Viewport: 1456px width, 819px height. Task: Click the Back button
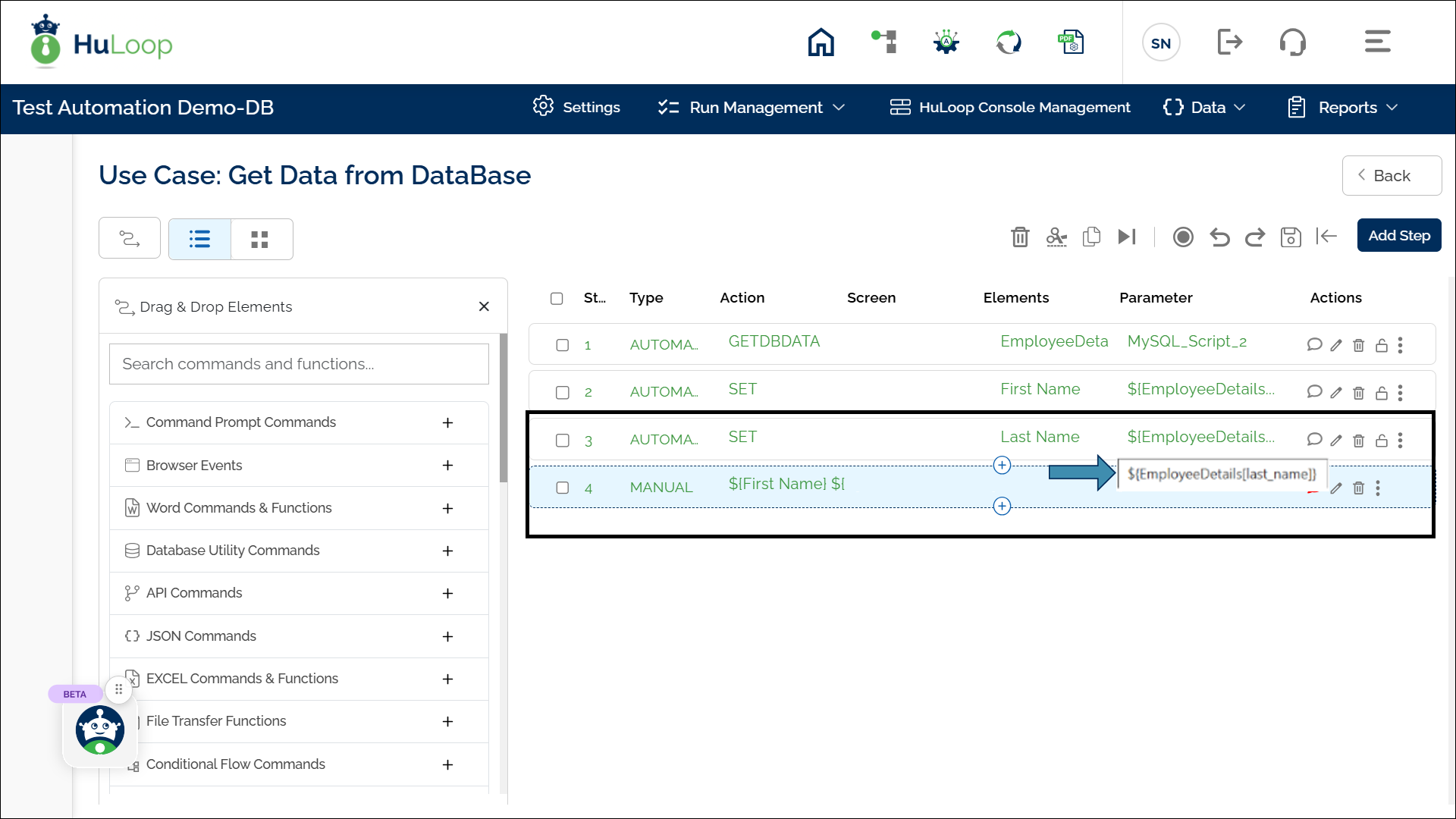click(1391, 176)
